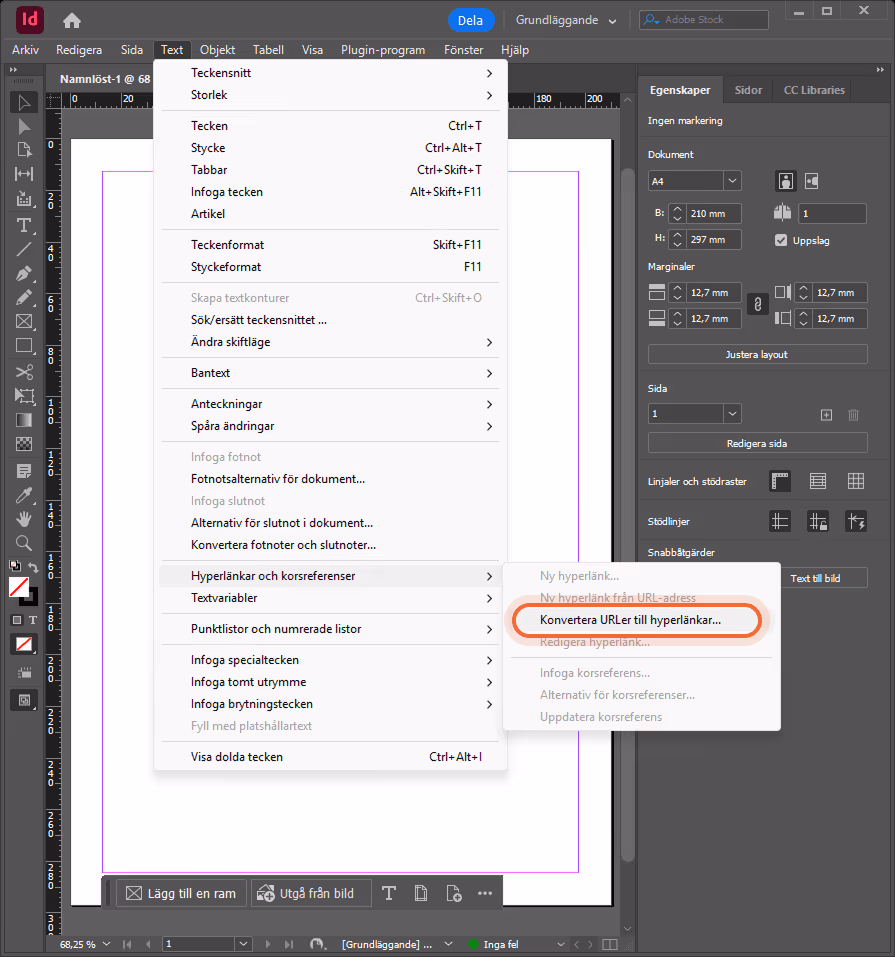Select landscape orientation button

[811, 181]
